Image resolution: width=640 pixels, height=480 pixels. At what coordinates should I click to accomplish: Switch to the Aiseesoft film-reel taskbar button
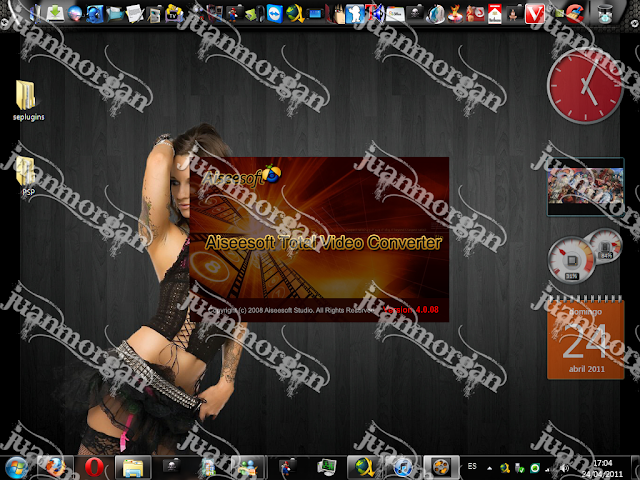(x=441, y=468)
